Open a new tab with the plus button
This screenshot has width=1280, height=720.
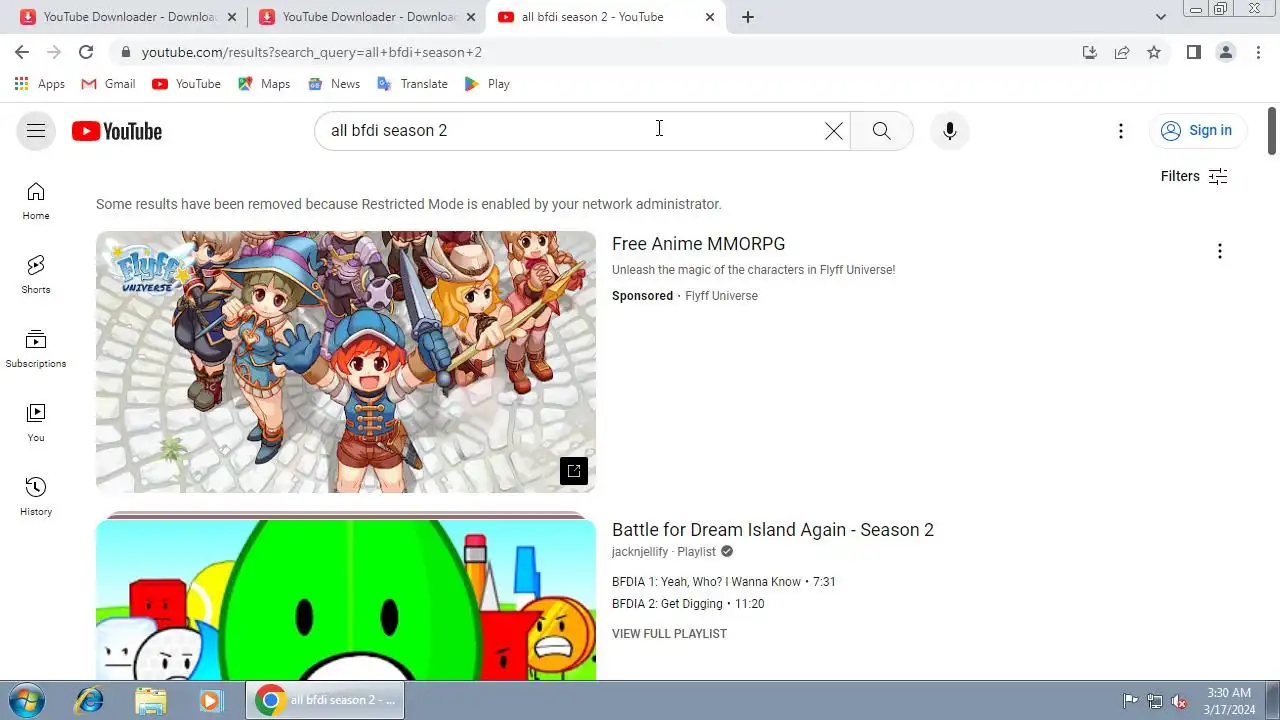coord(748,17)
